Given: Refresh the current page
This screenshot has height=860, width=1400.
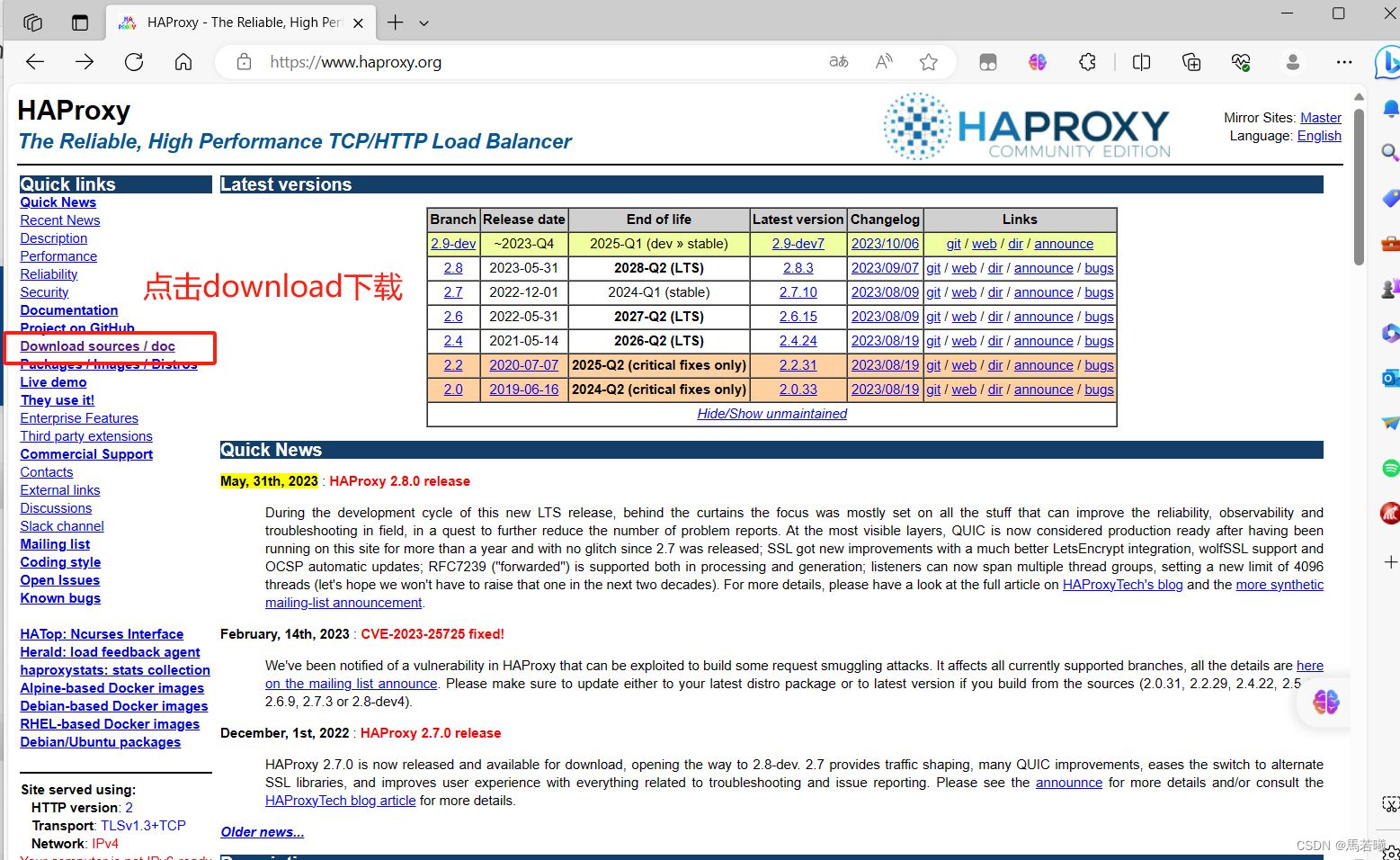Looking at the screenshot, I should coord(134,62).
